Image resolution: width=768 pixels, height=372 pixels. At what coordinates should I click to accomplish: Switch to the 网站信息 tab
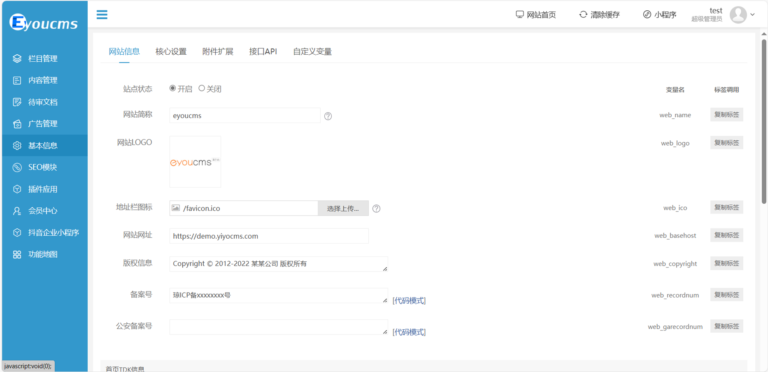click(x=124, y=51)
